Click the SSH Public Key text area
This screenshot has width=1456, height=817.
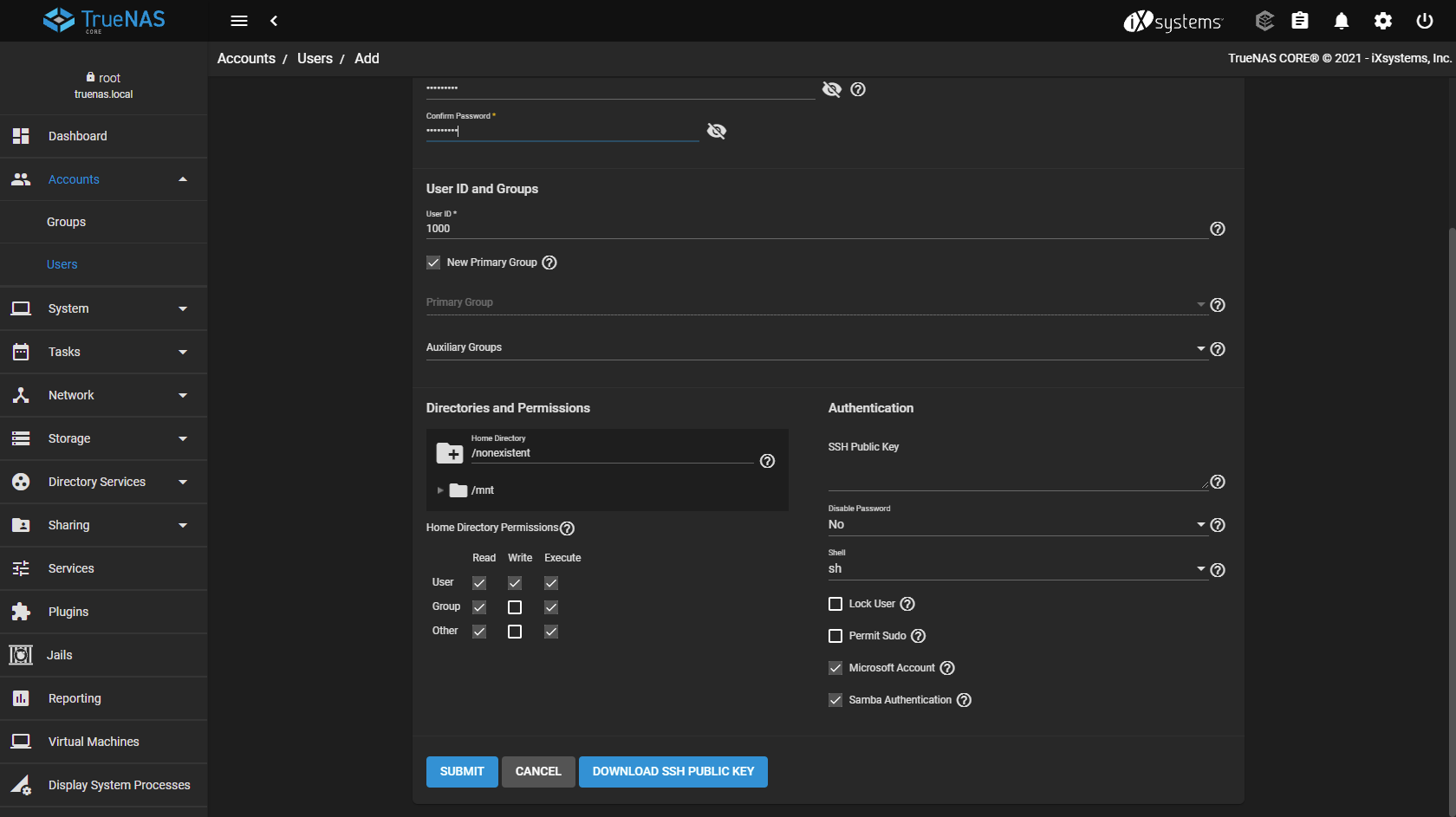pyautogui.click(x=1017, y=473)
